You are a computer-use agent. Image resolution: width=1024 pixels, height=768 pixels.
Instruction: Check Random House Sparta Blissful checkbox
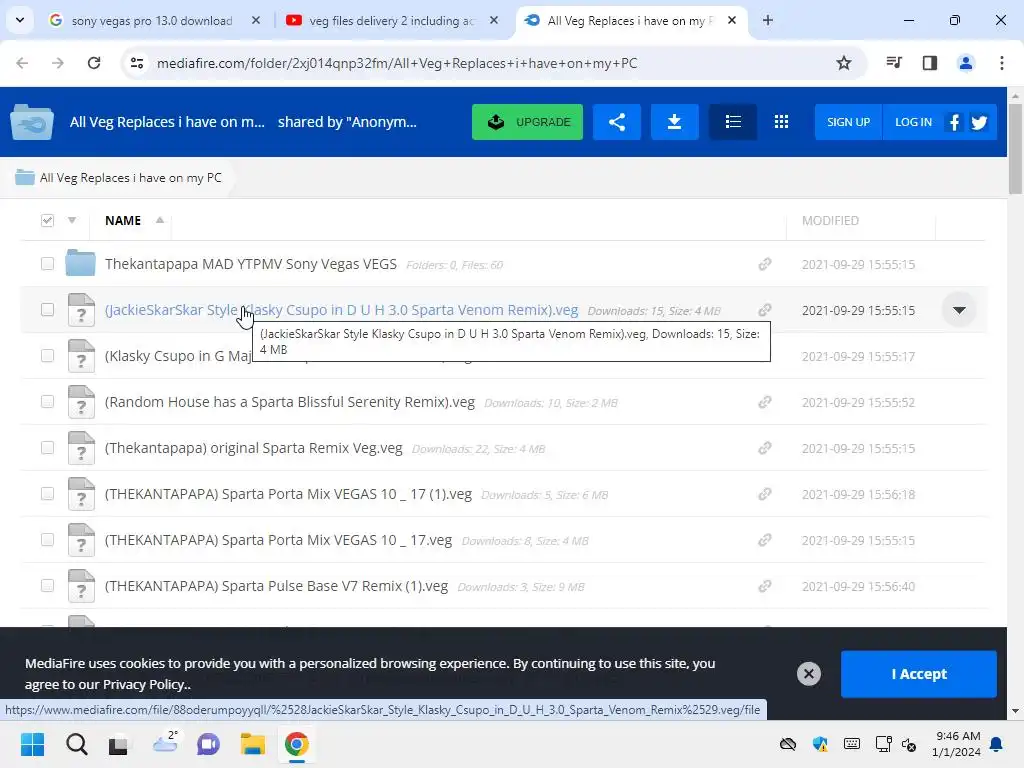tap(47, 402)
